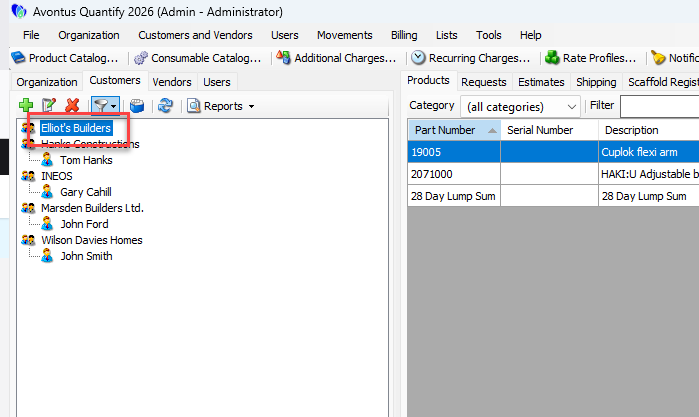699x417 pixels.
Task: Open the Billing menu
Action: click(x=404, y=35)
